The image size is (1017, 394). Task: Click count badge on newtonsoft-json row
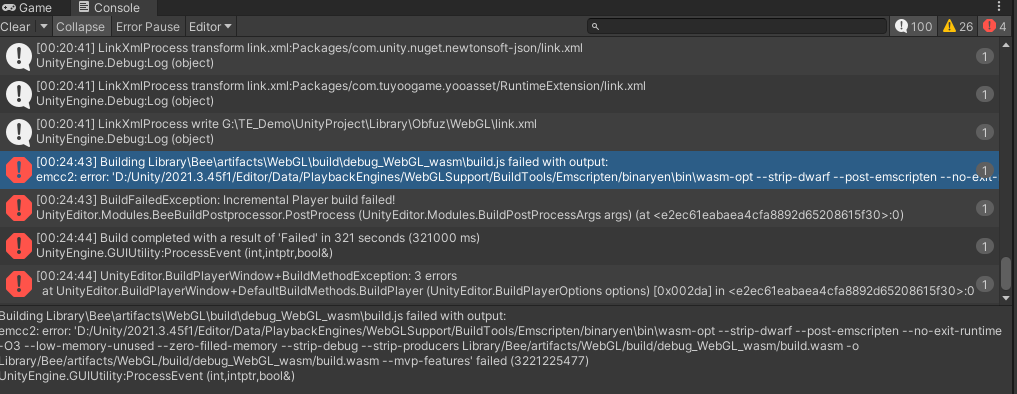click(x=985, y=57)
